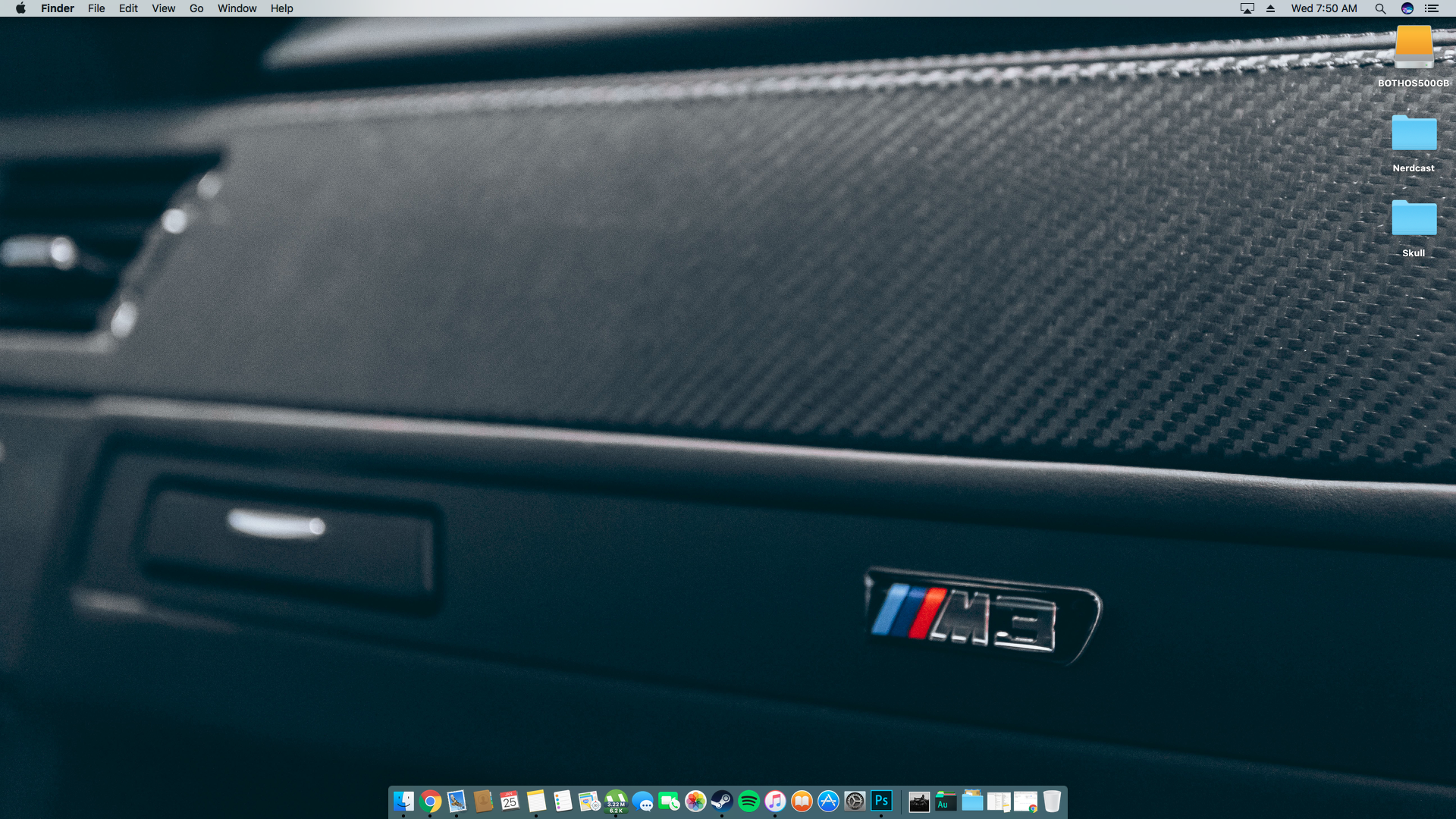The height and width of the screenshot is (819, 1456).
Task: Open the File menu
Action: click(96, 8)
